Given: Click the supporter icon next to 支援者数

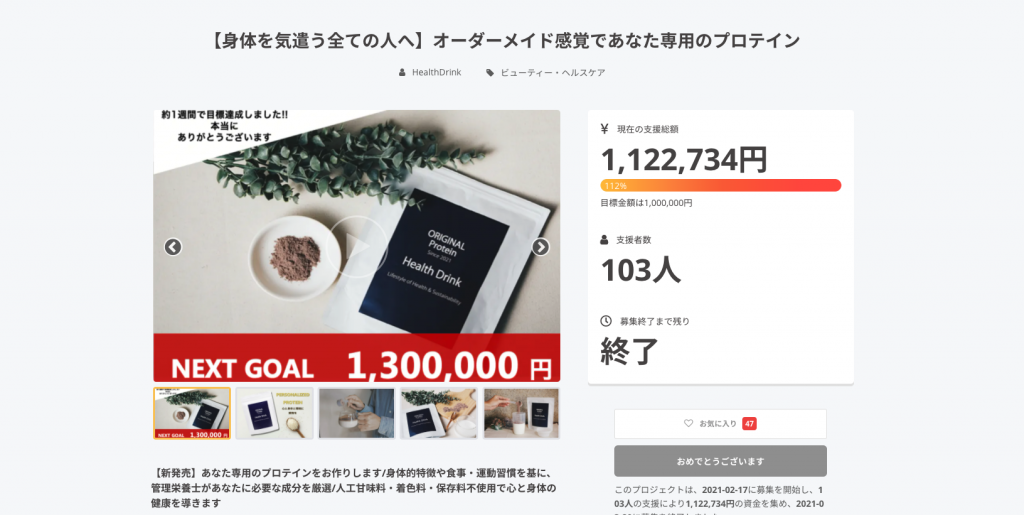Looking at the screenshot, I should point(605,240).
